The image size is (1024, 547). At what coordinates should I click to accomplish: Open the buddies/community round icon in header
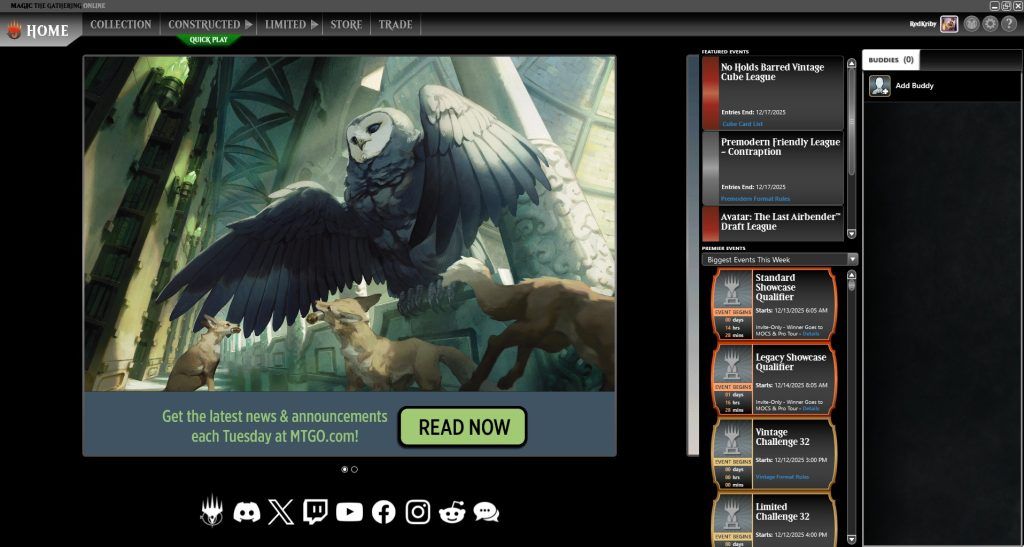pyautogui.click(x=972, y=24)
